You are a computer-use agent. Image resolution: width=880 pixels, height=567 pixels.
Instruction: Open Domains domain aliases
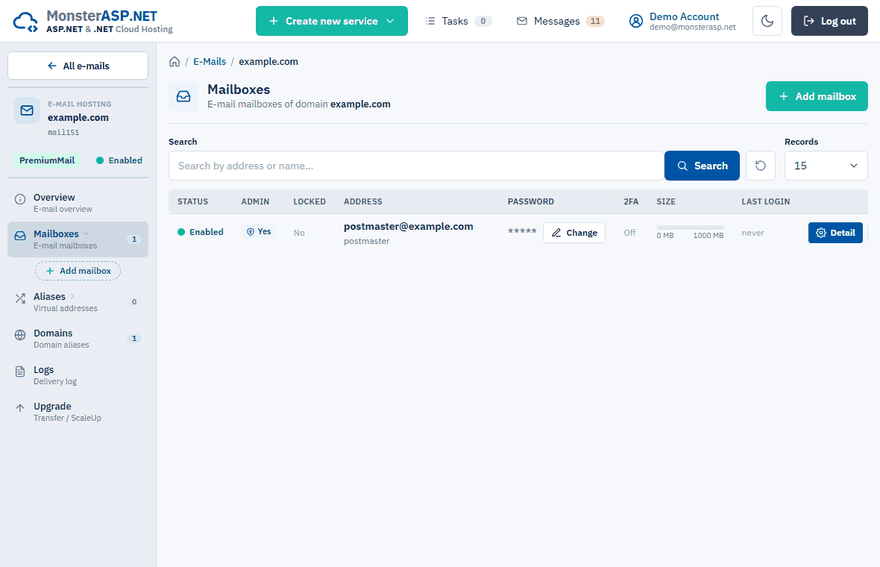coord(78,338)
